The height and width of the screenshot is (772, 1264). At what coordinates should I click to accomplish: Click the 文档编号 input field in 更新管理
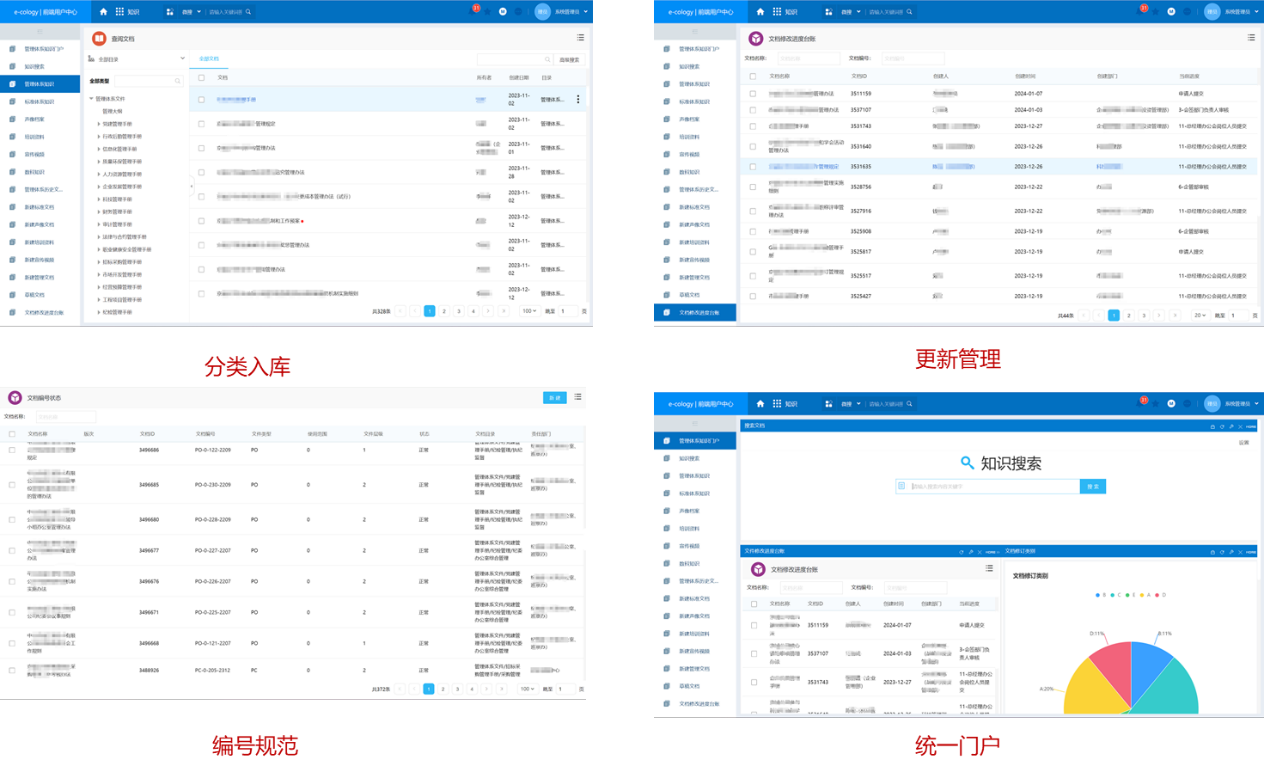pyautogui.click(x=914, y=59)
